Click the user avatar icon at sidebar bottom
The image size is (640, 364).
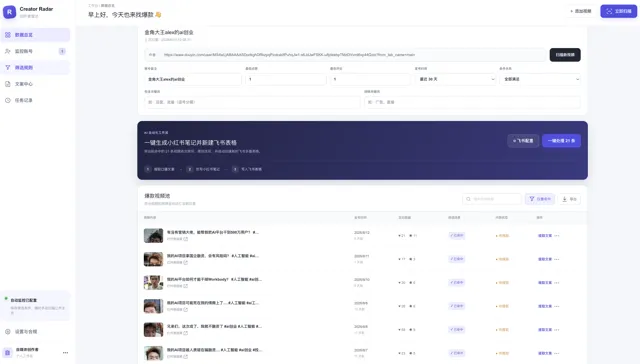tap(8, 353)
